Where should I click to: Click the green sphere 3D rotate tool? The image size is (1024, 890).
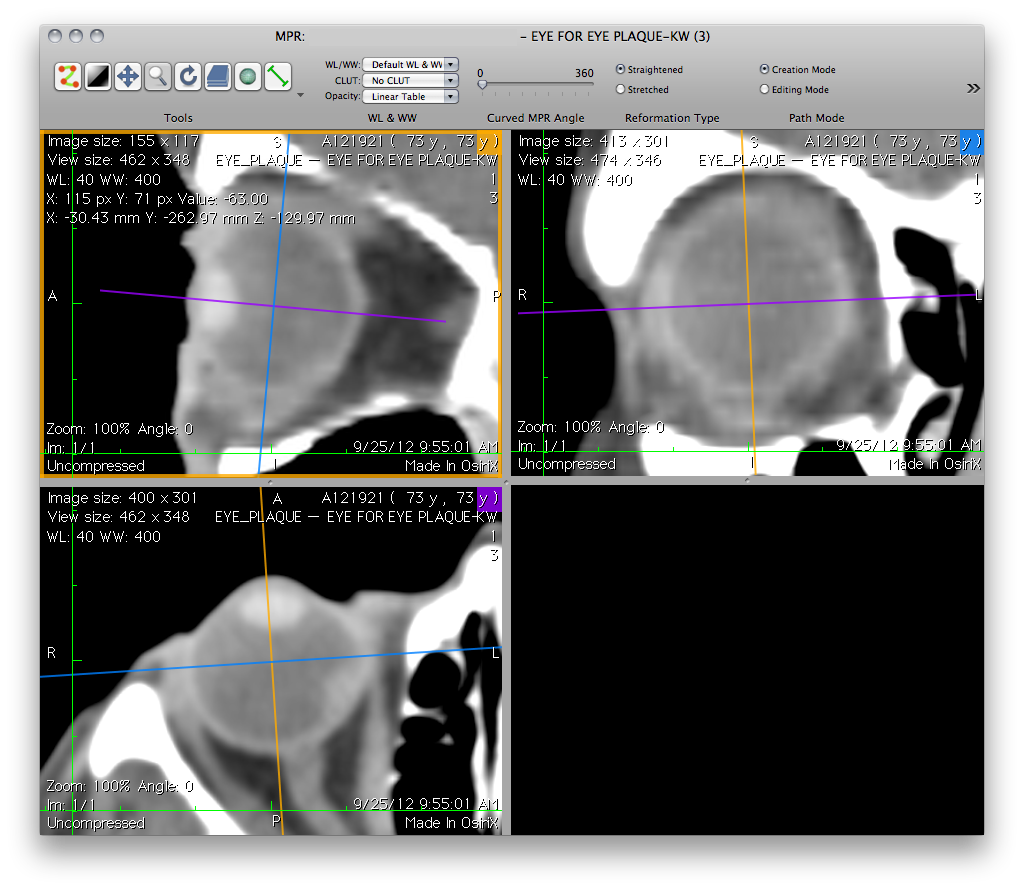(x=247, y=76)
